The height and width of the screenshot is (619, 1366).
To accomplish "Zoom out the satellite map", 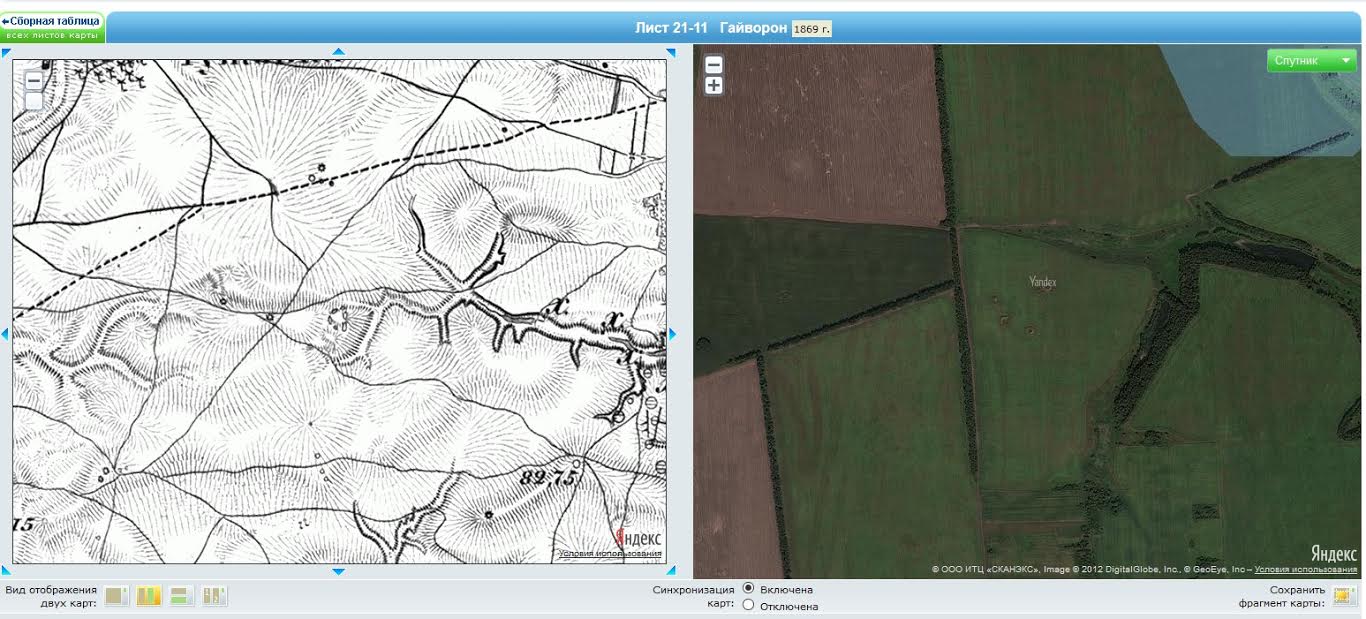I will 713,65.
